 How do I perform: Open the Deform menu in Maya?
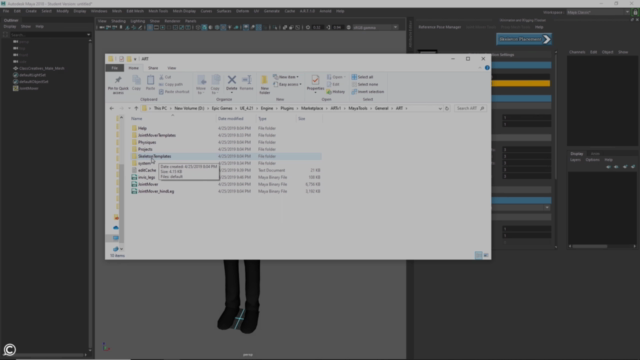(242, 11)
